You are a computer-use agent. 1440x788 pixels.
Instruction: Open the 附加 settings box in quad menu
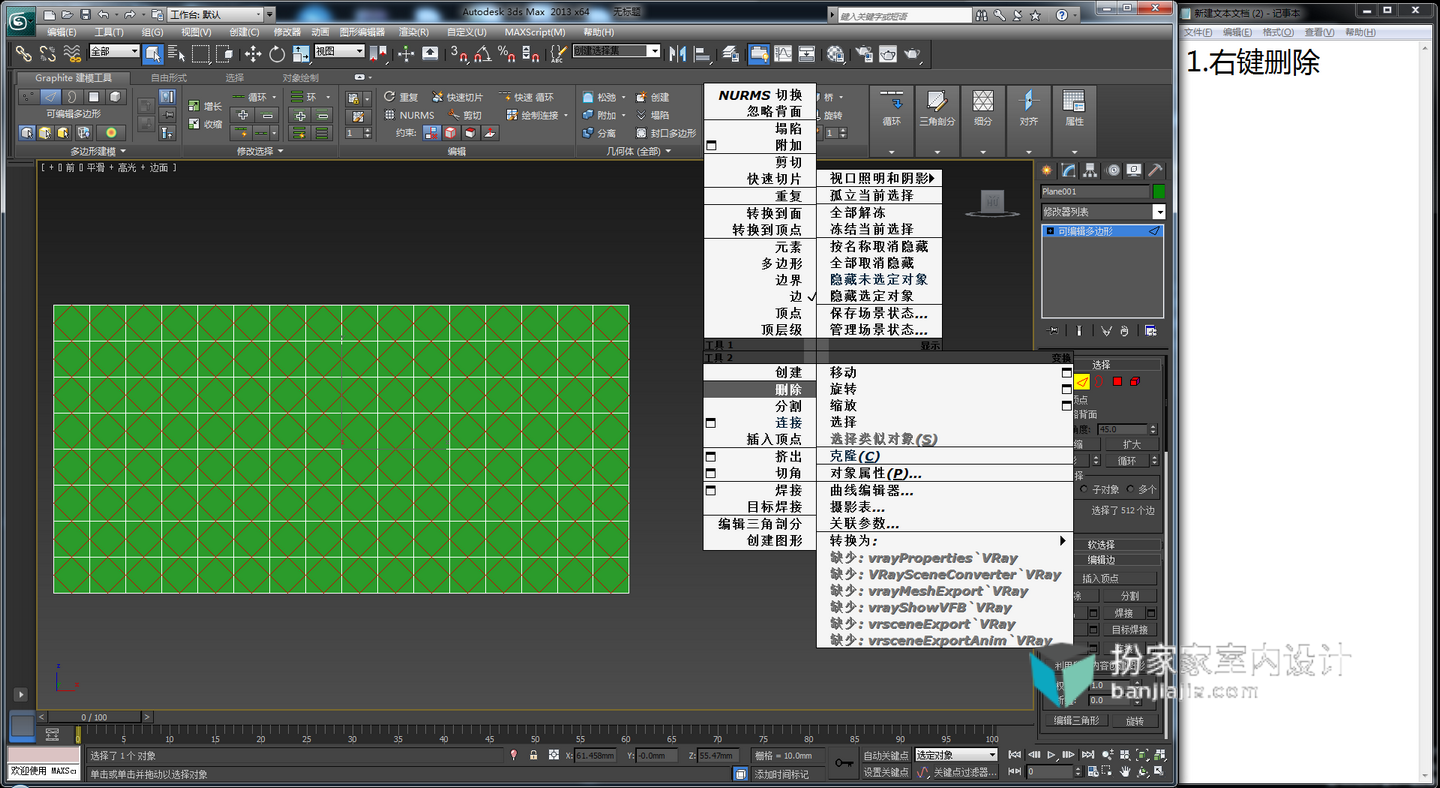711,145
